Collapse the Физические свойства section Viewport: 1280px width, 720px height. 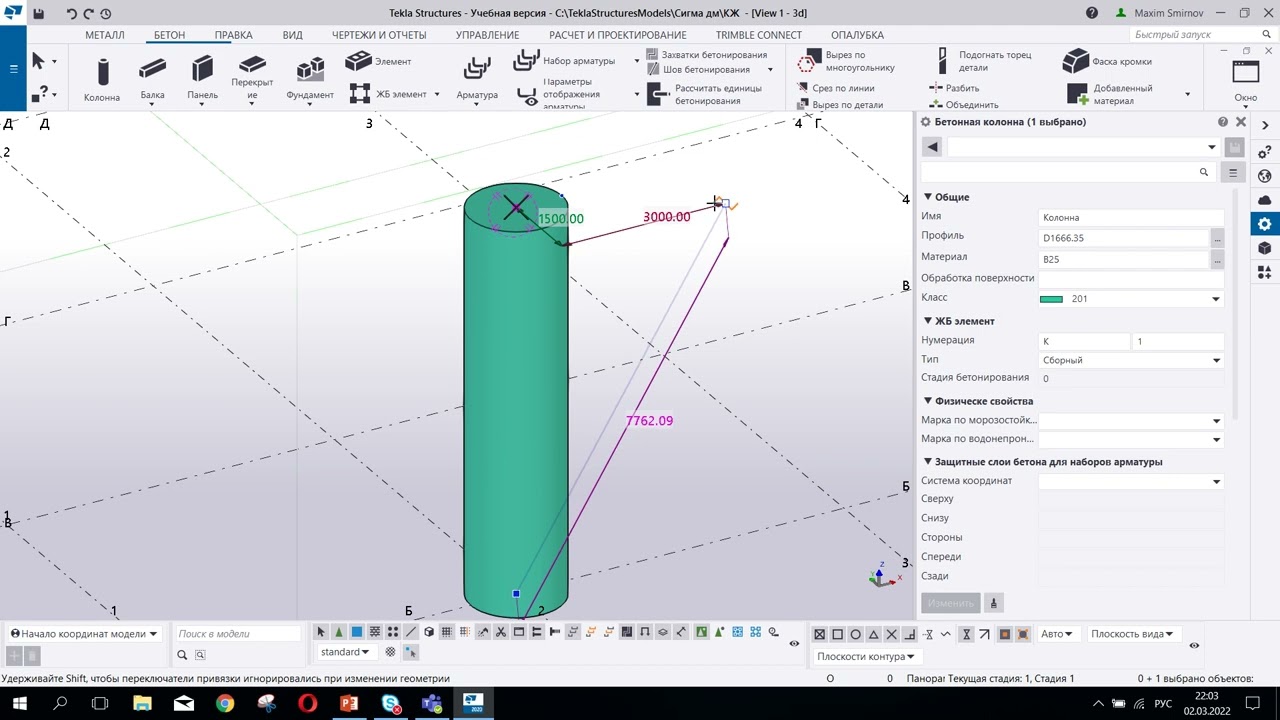click(928, 401)
